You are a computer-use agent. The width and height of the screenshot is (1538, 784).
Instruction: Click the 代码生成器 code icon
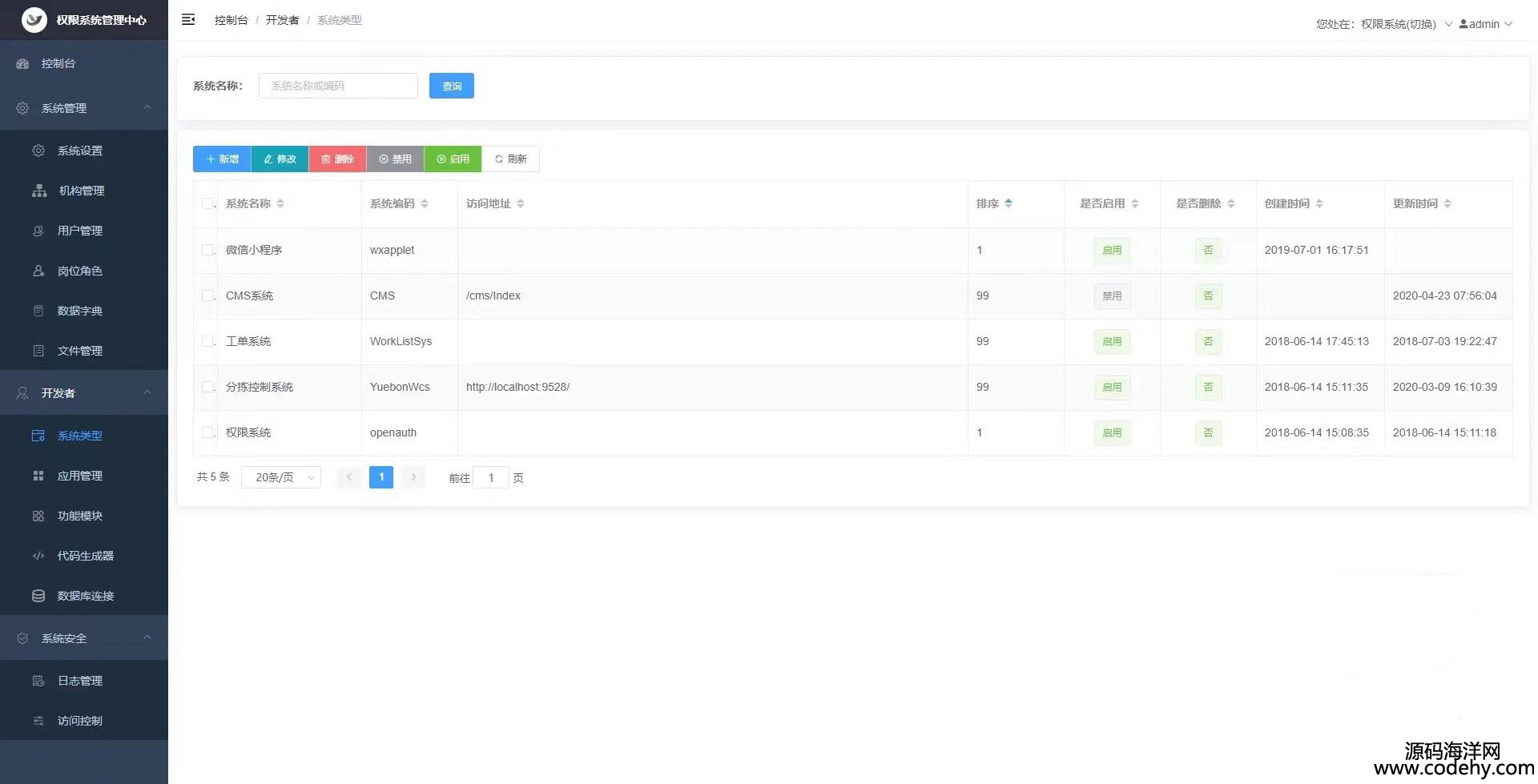[x=38, y=556]
